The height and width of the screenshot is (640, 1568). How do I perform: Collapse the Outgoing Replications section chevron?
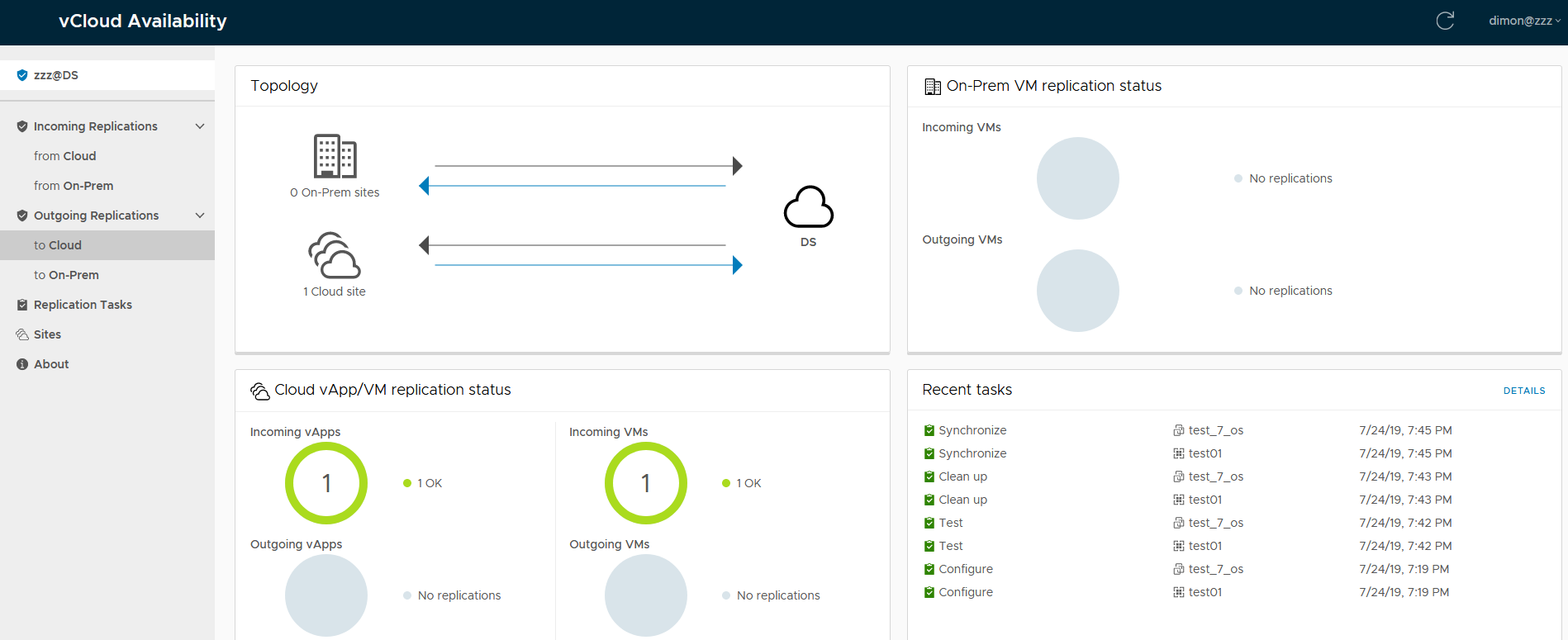pyautogui.click(x=200, y=216)
